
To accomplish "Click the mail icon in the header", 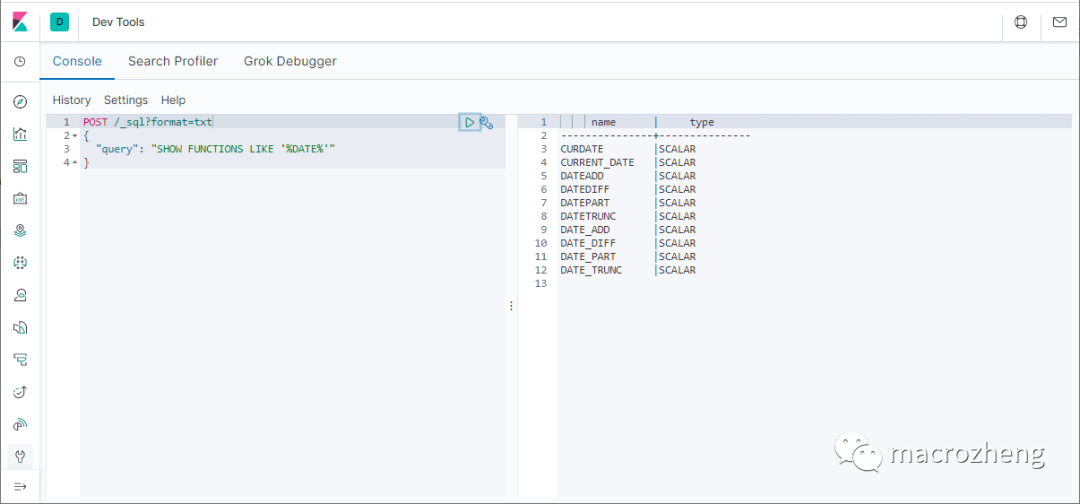I will pos(1060,21).
